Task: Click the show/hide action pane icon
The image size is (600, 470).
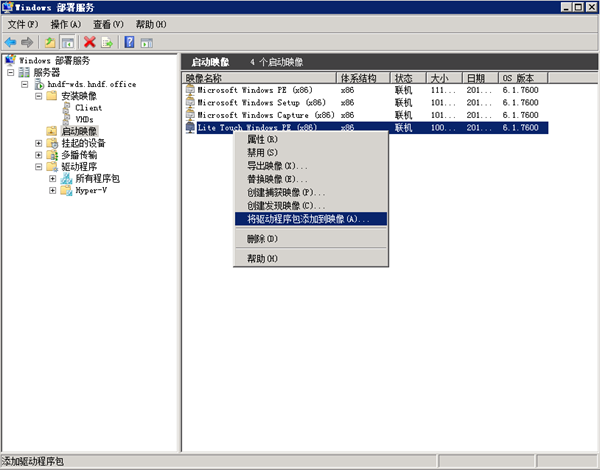Action: click(x=147, y=43)
